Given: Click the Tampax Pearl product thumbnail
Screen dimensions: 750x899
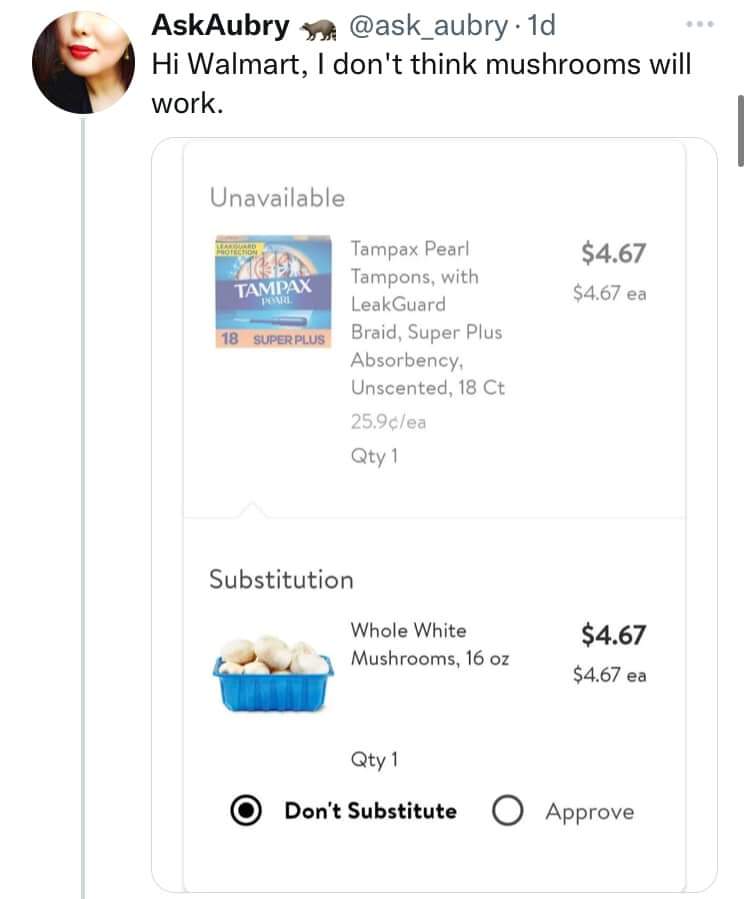Looking at the screenshot, I should [x=272, y=290].
